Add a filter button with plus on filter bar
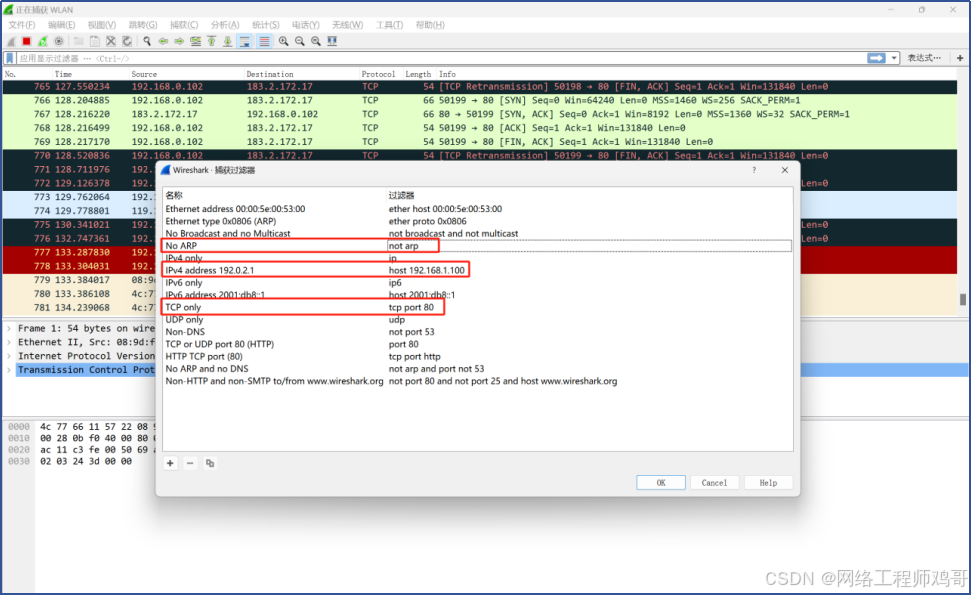 point(960,58)
